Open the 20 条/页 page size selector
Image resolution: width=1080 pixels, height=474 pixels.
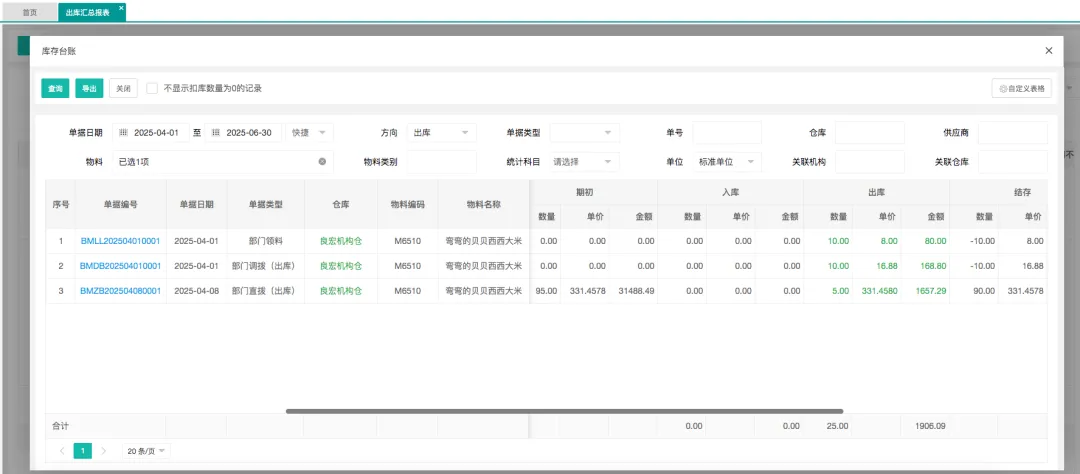(146, 451)
